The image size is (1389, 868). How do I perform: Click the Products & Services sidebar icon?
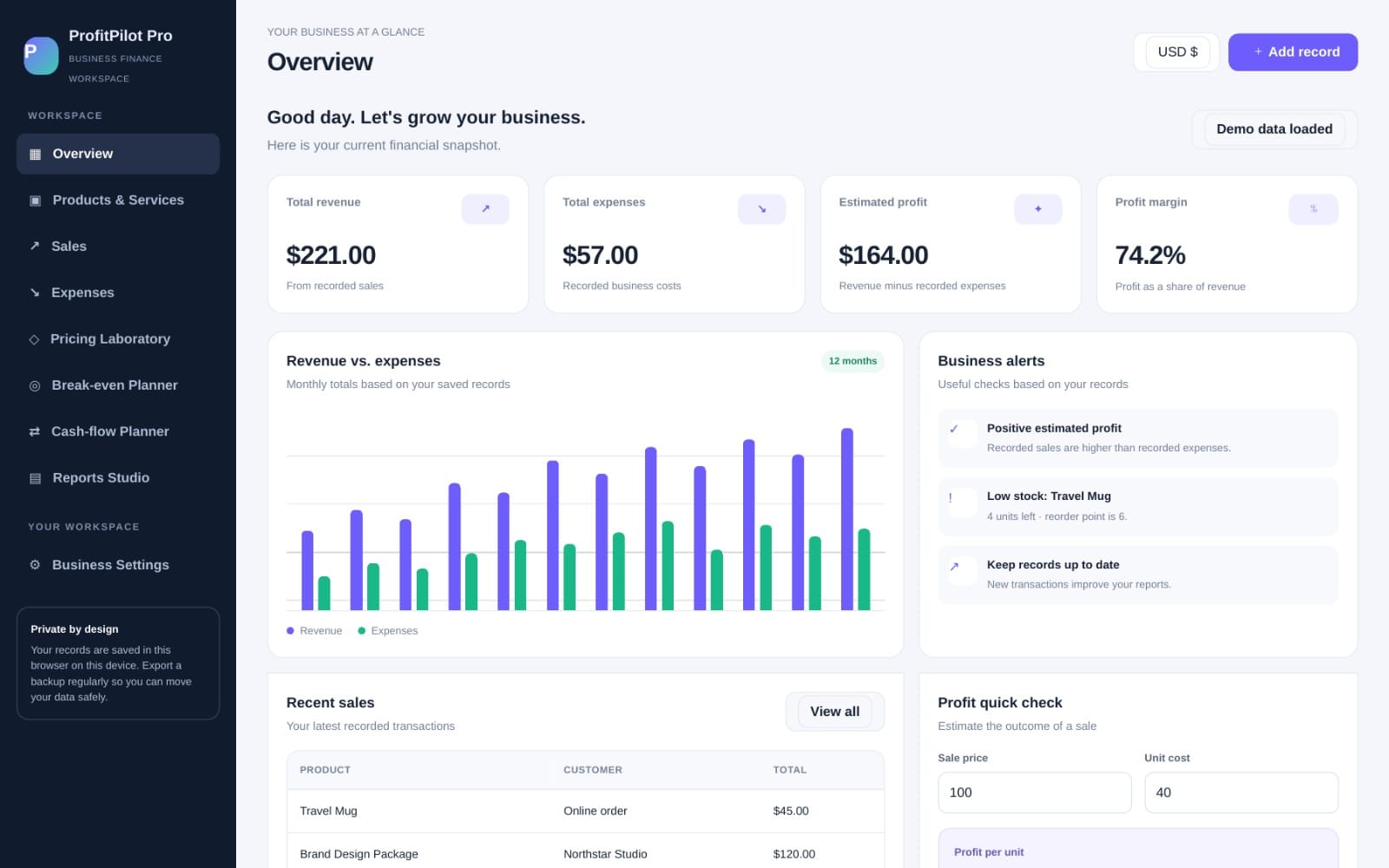pyautogui.click(x=36, y=201)
